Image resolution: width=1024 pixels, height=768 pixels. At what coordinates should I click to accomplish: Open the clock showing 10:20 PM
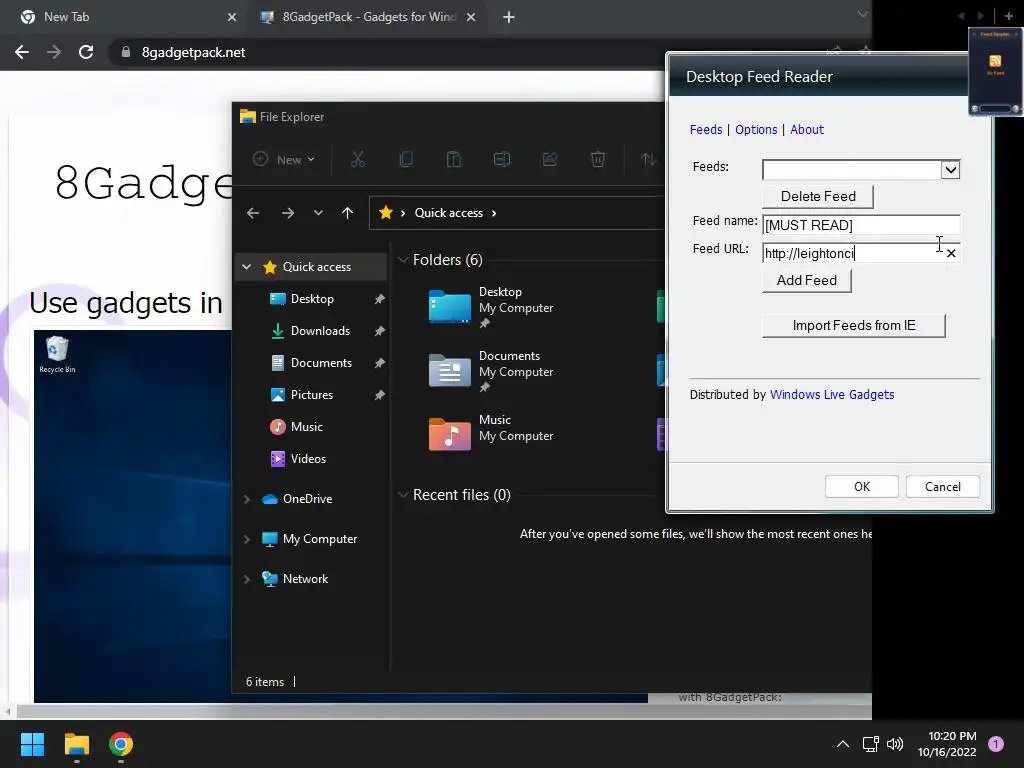[x=947, y=744]
